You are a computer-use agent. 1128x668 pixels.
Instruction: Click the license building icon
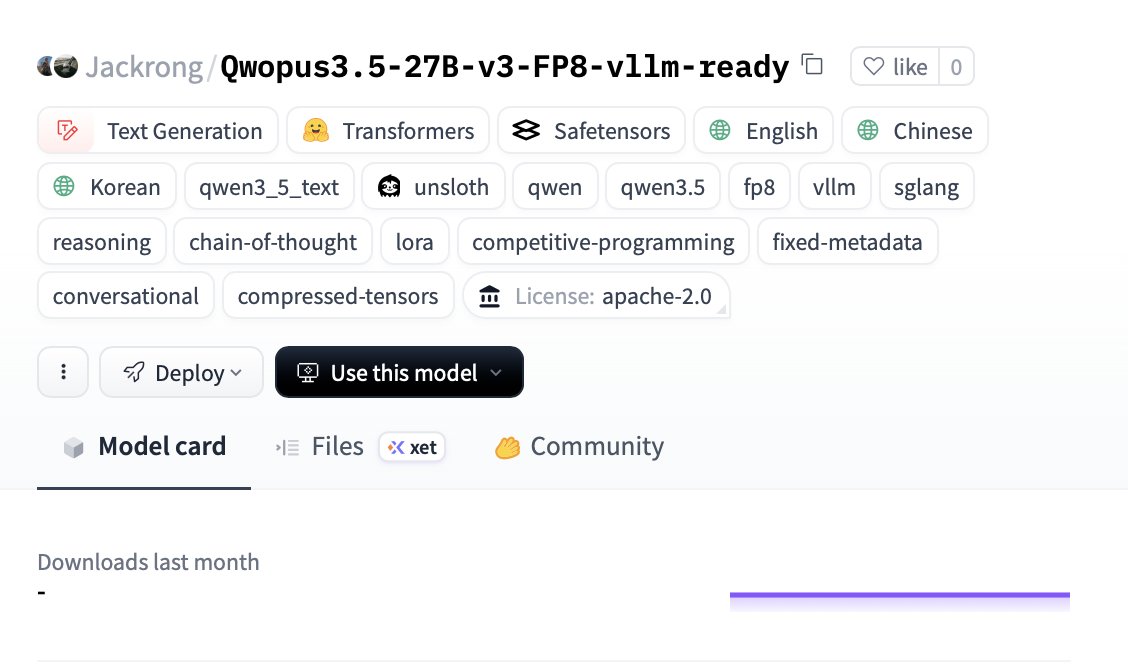(x=489, y=296)
